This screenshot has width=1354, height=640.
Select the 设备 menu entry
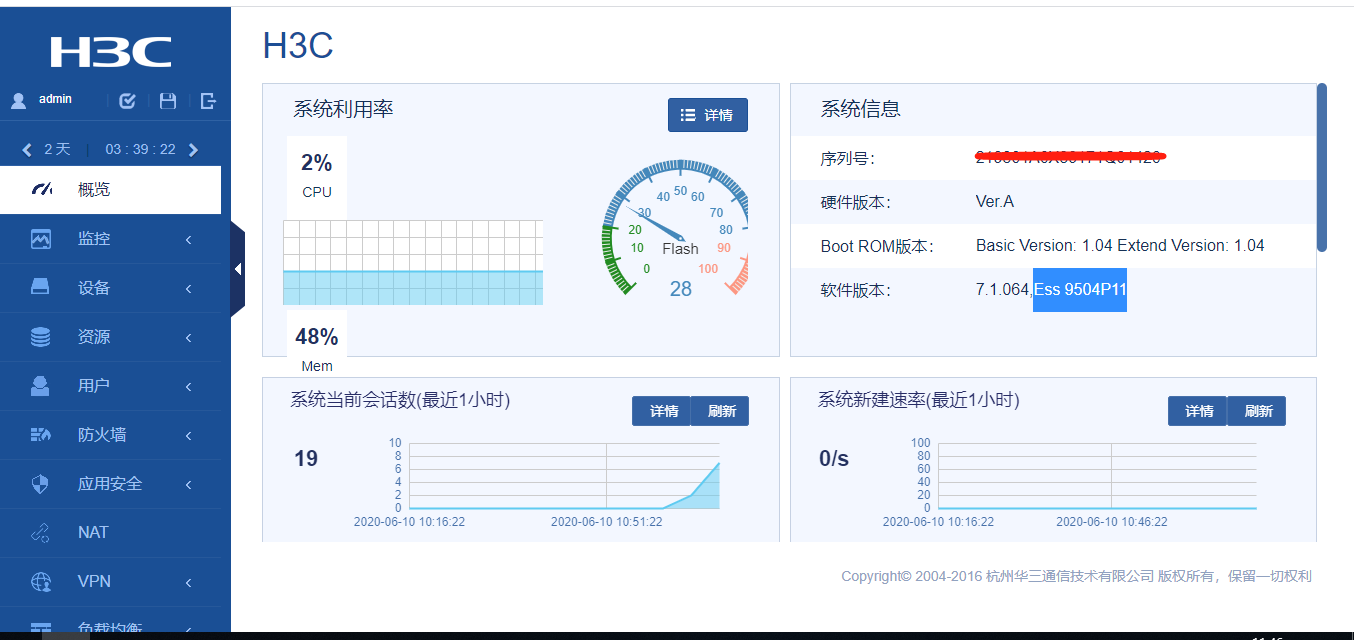pyautogui.click(x=110, y=288)
